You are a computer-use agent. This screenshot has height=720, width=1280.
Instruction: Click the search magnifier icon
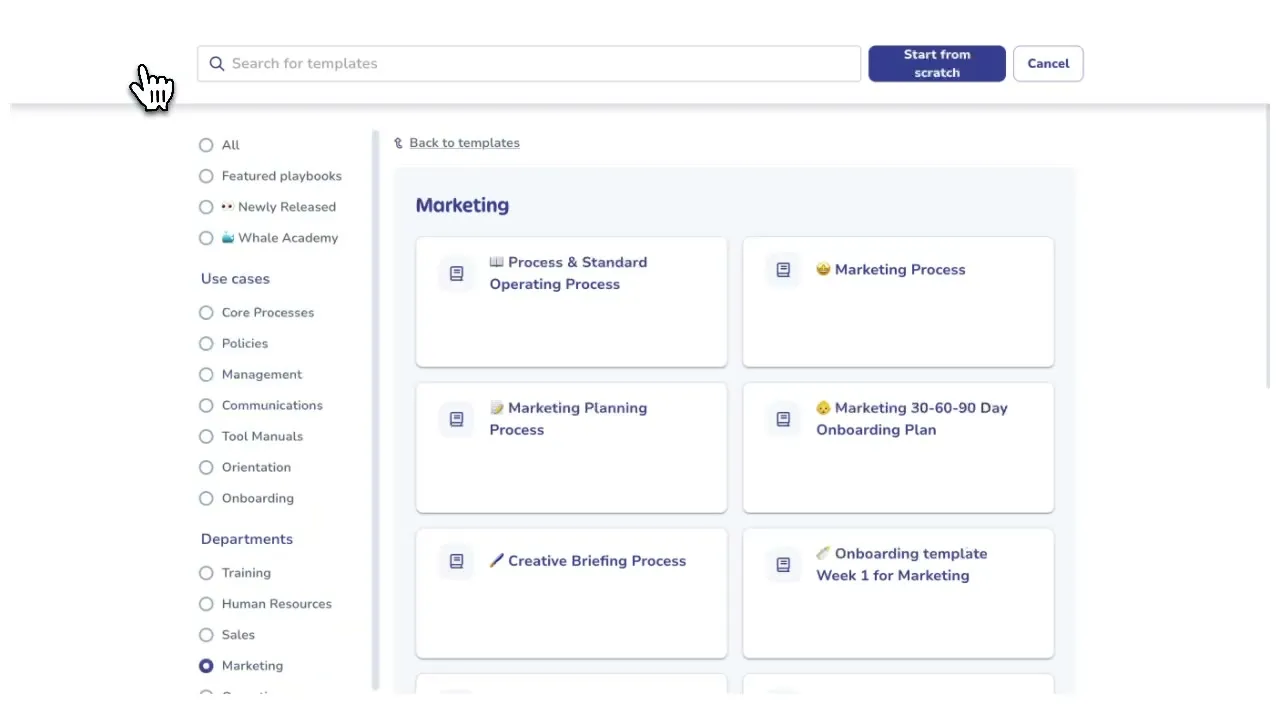(x=217, y=64)
